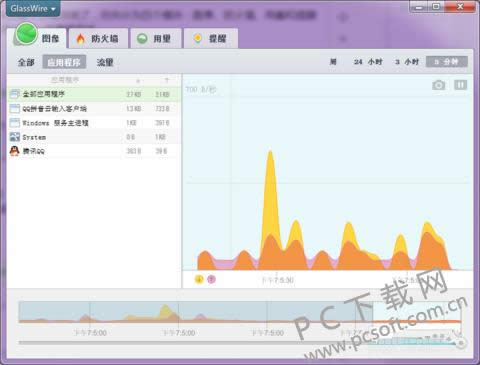Set time range to 3 小时
The height and width of the screenshot is (365, 480).
407,62
